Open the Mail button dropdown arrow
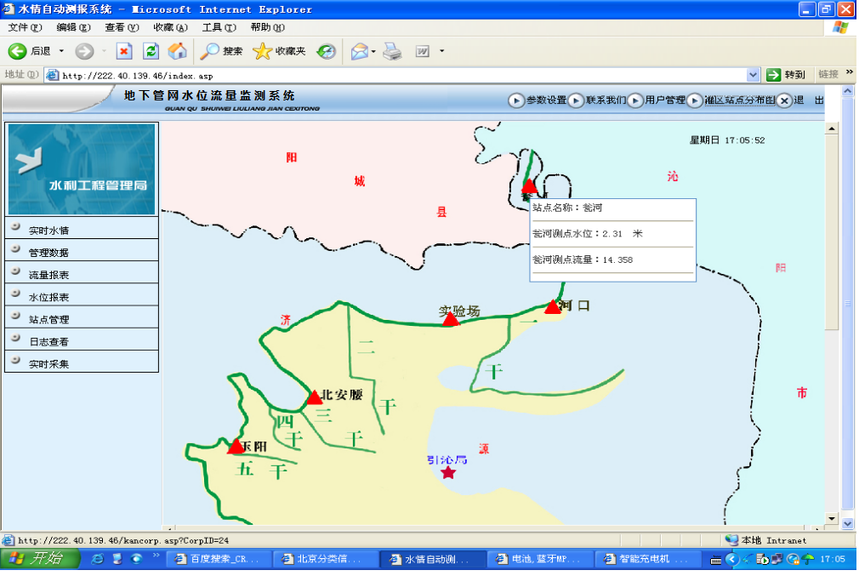This screenshot has width=859, height=576. tap(374, 52)
